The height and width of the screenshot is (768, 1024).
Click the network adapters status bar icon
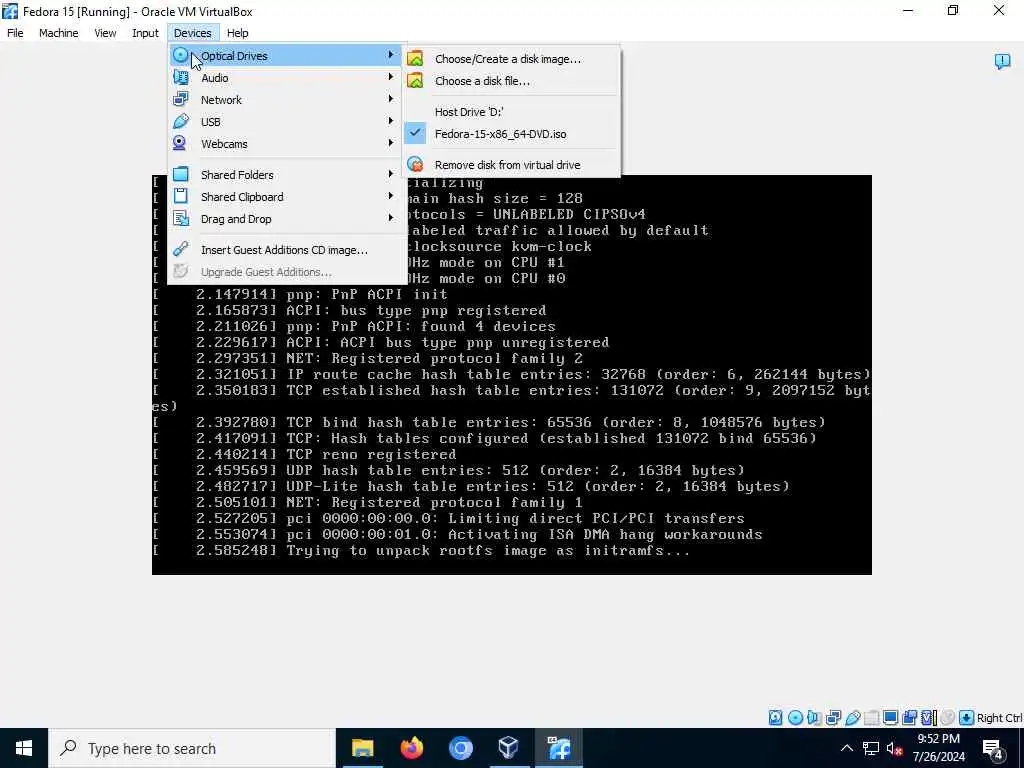coord(833,718)
